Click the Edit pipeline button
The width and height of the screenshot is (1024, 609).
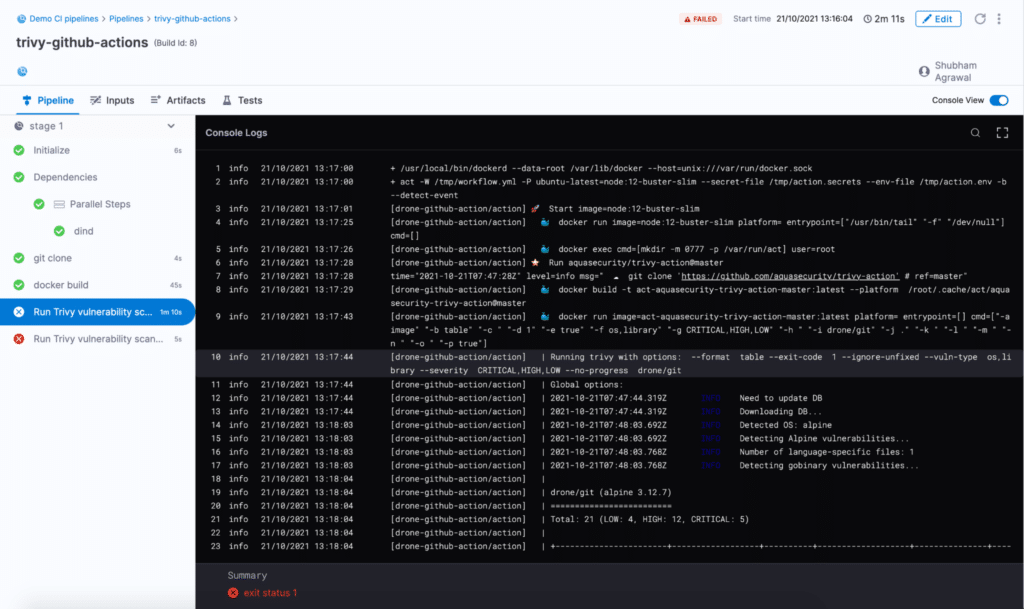click(x=937, y=18)
